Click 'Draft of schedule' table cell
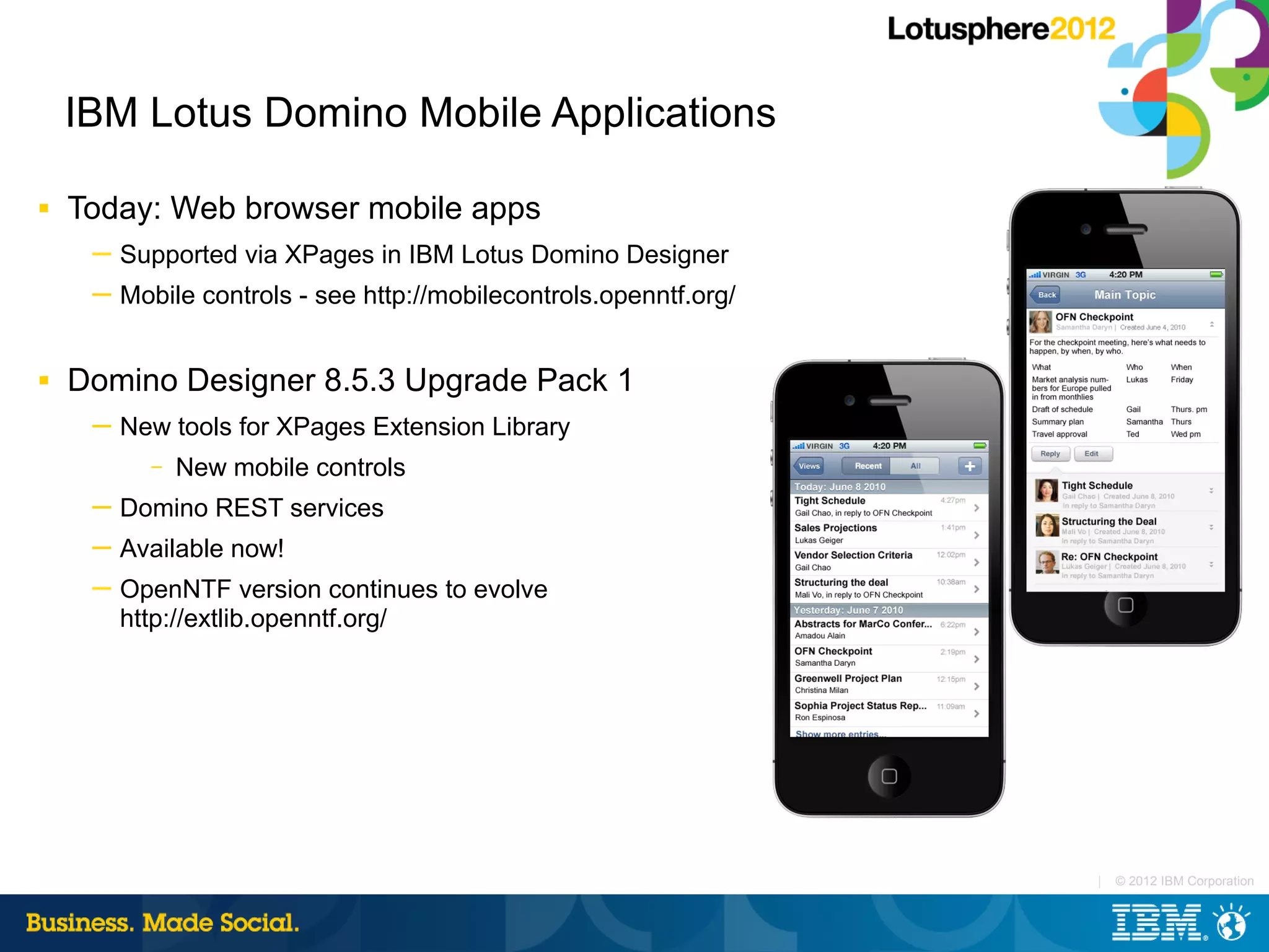Screen dimensions: 1269x952 [x=1062, y=409]
